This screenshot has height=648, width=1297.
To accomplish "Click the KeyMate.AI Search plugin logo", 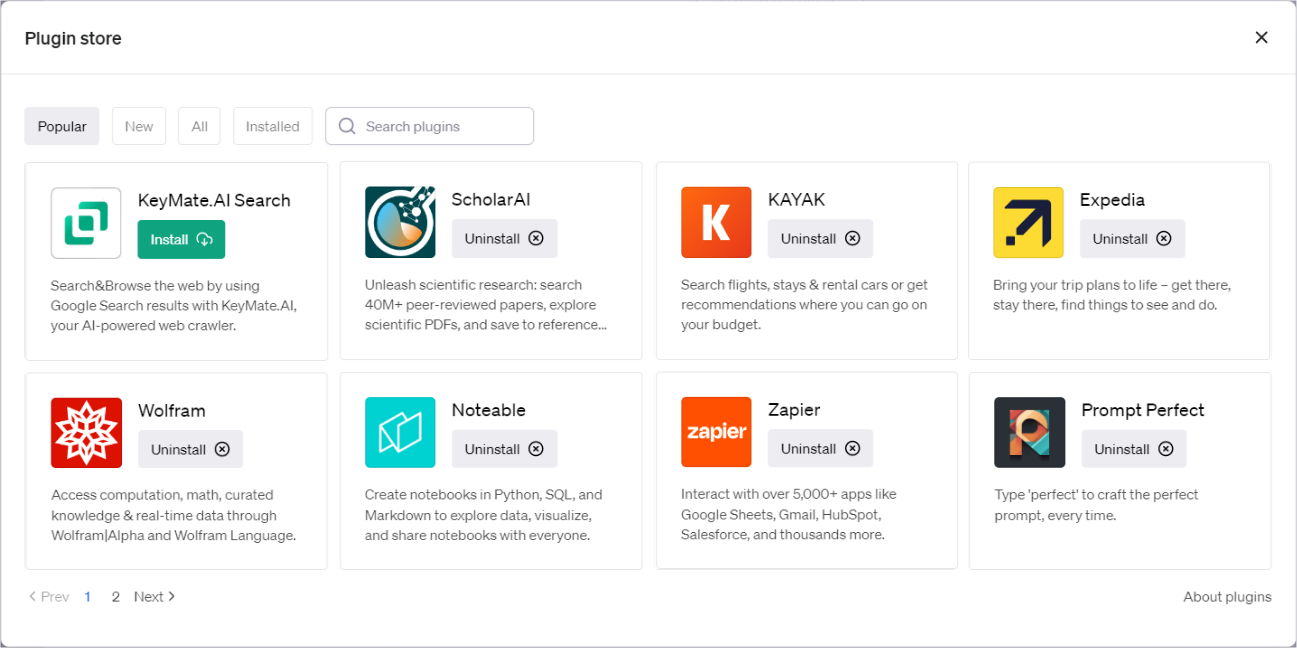I will (x=86, y=222).
